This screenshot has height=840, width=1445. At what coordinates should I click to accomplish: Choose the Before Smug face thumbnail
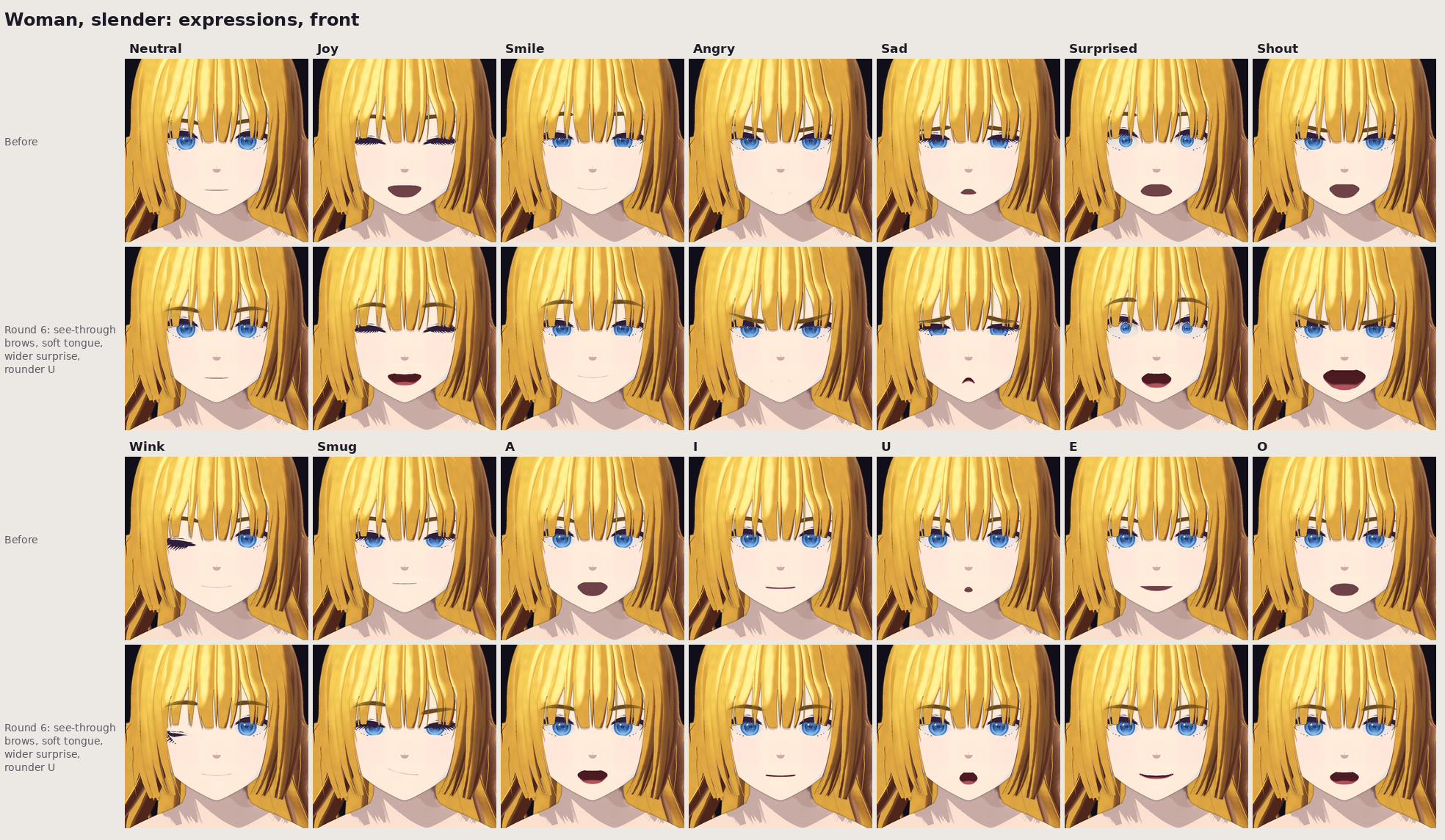[x=405, y=548]
